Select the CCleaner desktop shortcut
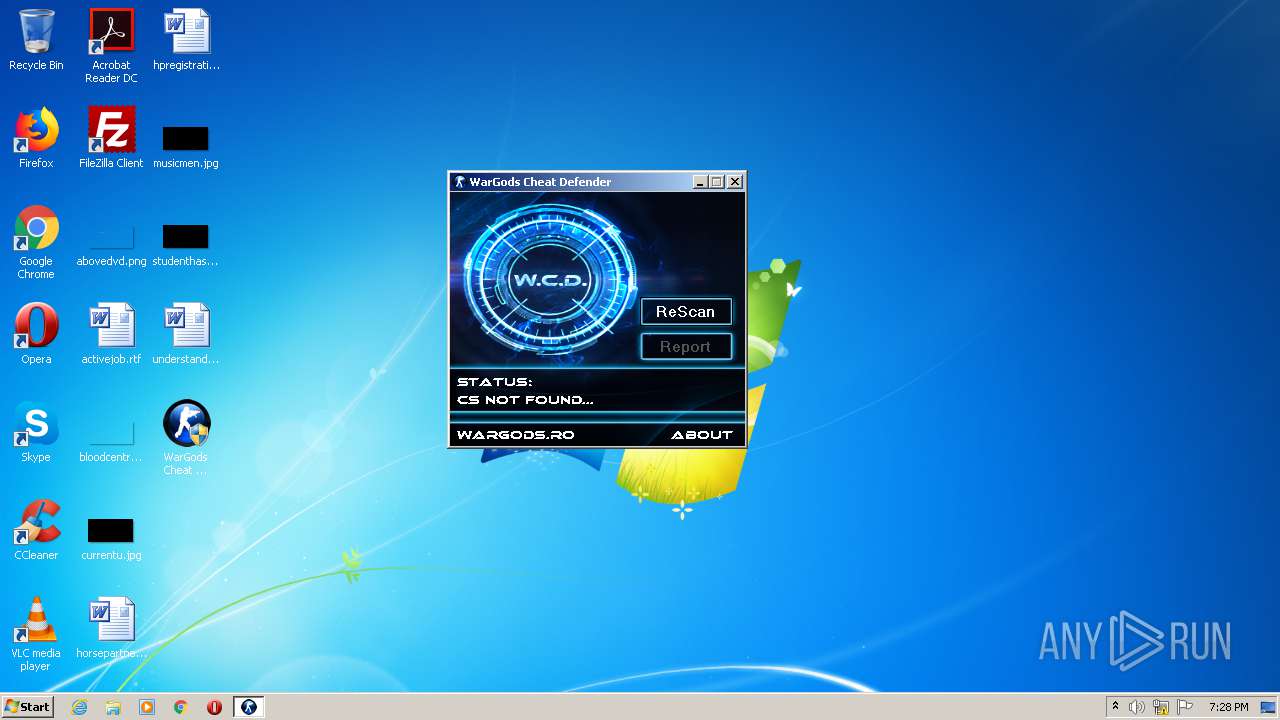This screenshot has width=1280, height=720. point(36,530)
